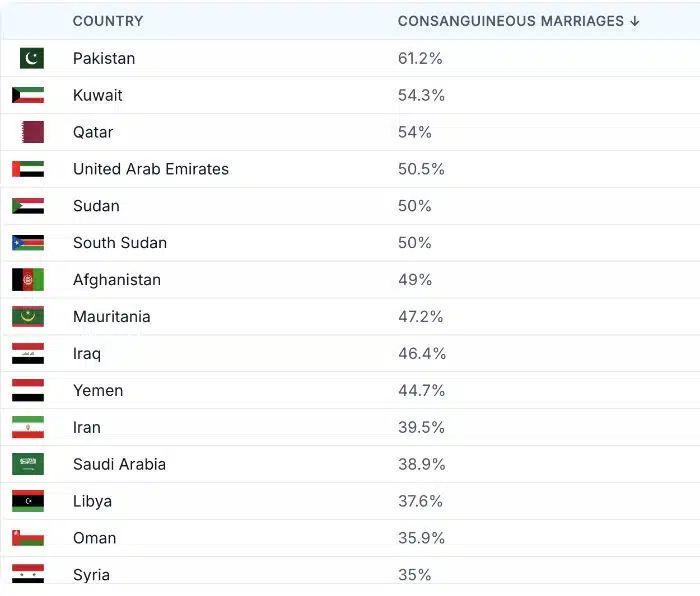
Task: Click the United Arab Emirates flag
Action: click(28, 169)
